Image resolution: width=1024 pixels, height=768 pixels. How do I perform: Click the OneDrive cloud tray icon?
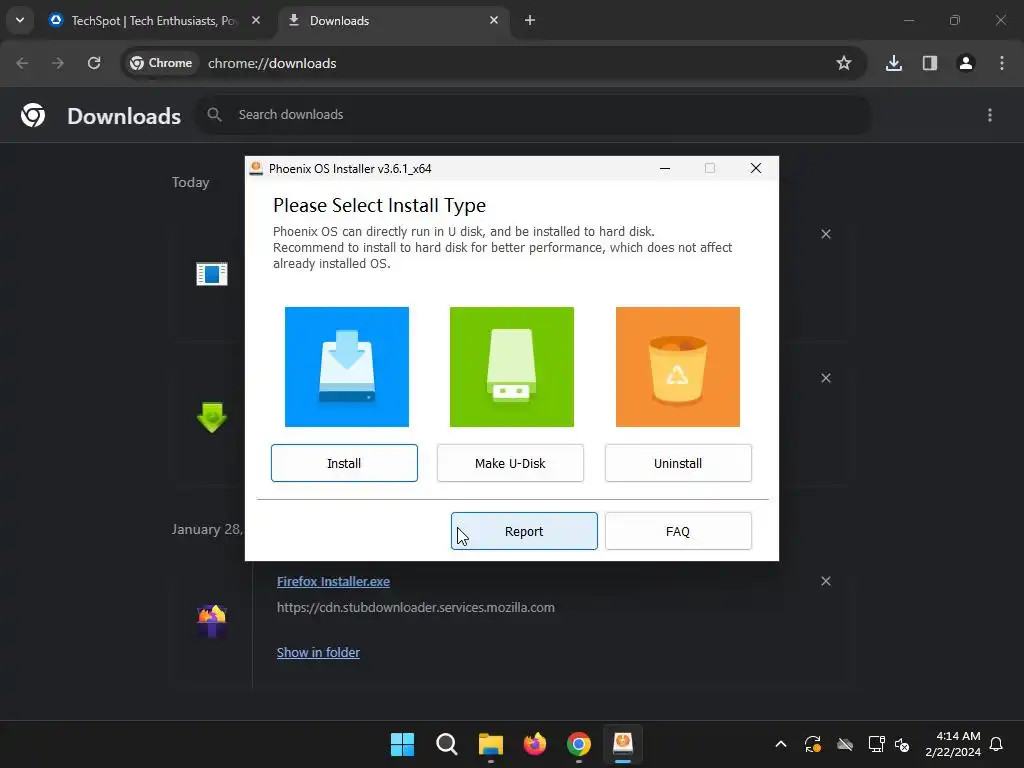tap(845, 744)
